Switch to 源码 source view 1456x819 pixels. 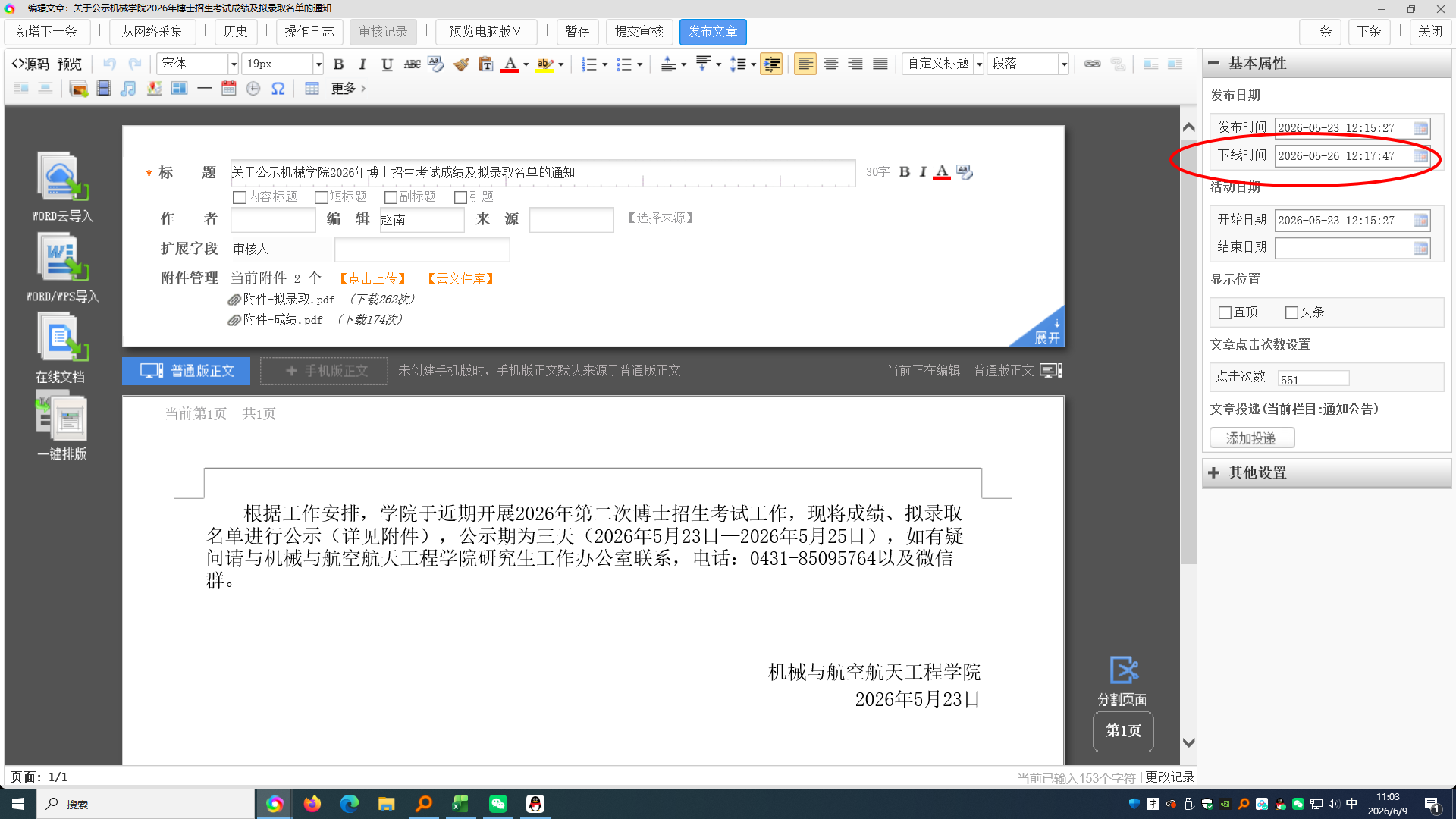point(30,64)
